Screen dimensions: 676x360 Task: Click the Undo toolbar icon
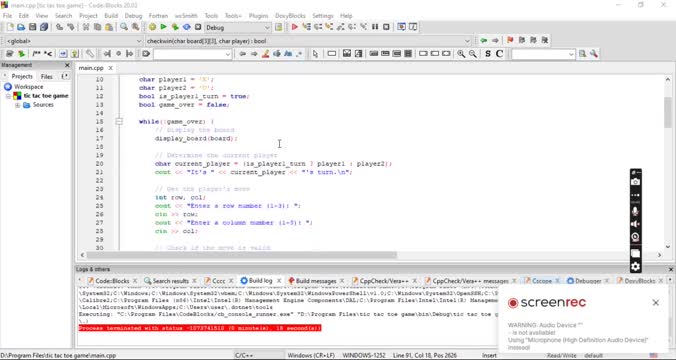pos(59,27)
